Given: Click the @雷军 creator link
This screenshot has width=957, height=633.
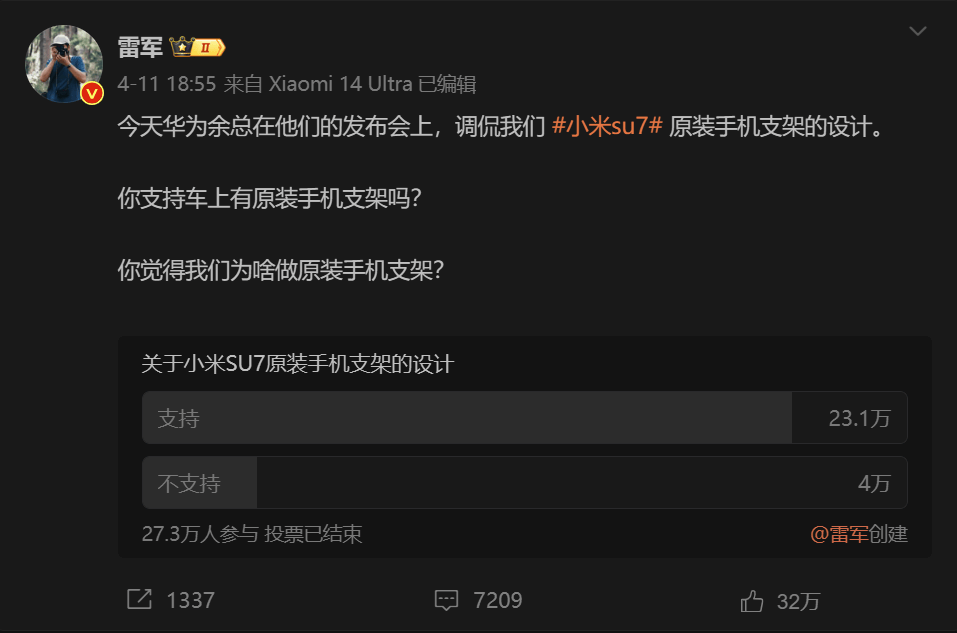Looking at the screenshot, I should [x=839, y=534].
